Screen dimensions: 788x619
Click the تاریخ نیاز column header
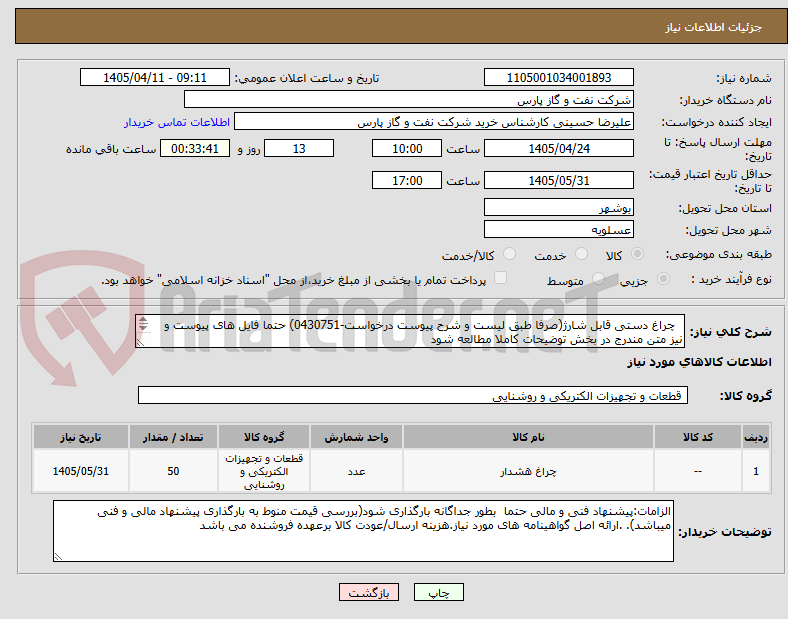81,437
